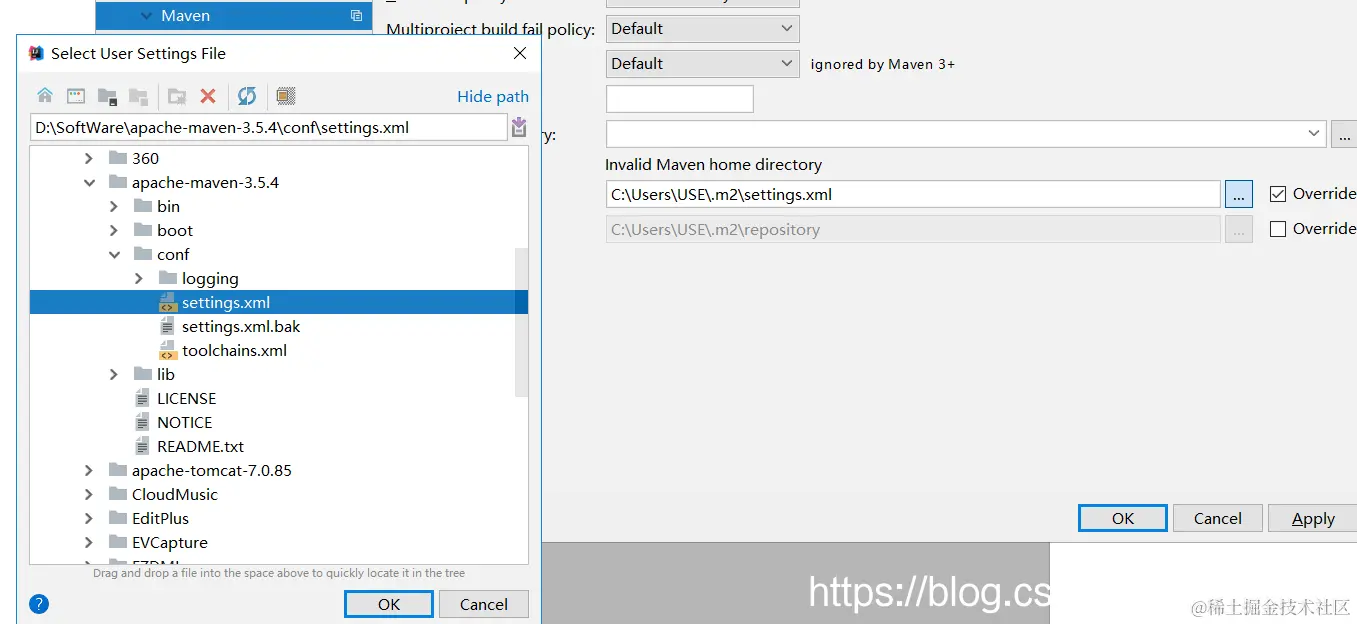
Task: Select the lib folder name
Action: coord(166,374)
